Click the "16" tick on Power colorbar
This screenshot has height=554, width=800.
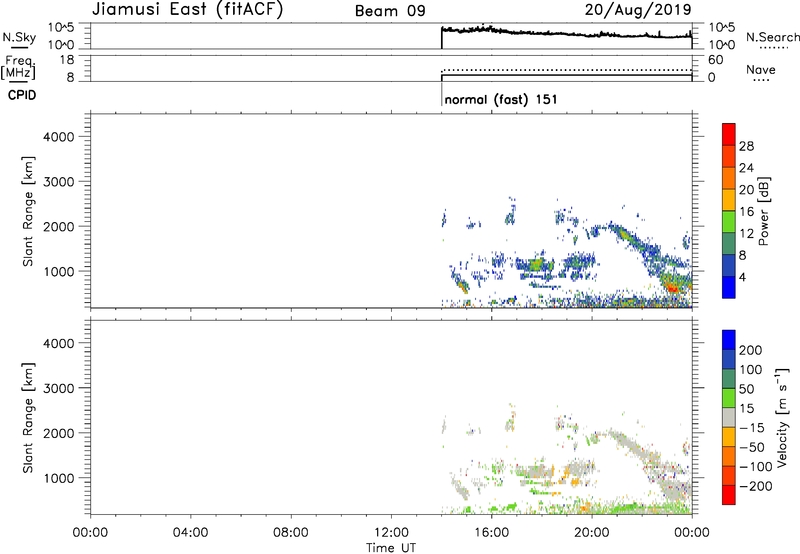pyautogui.click(x=746, y=212)
